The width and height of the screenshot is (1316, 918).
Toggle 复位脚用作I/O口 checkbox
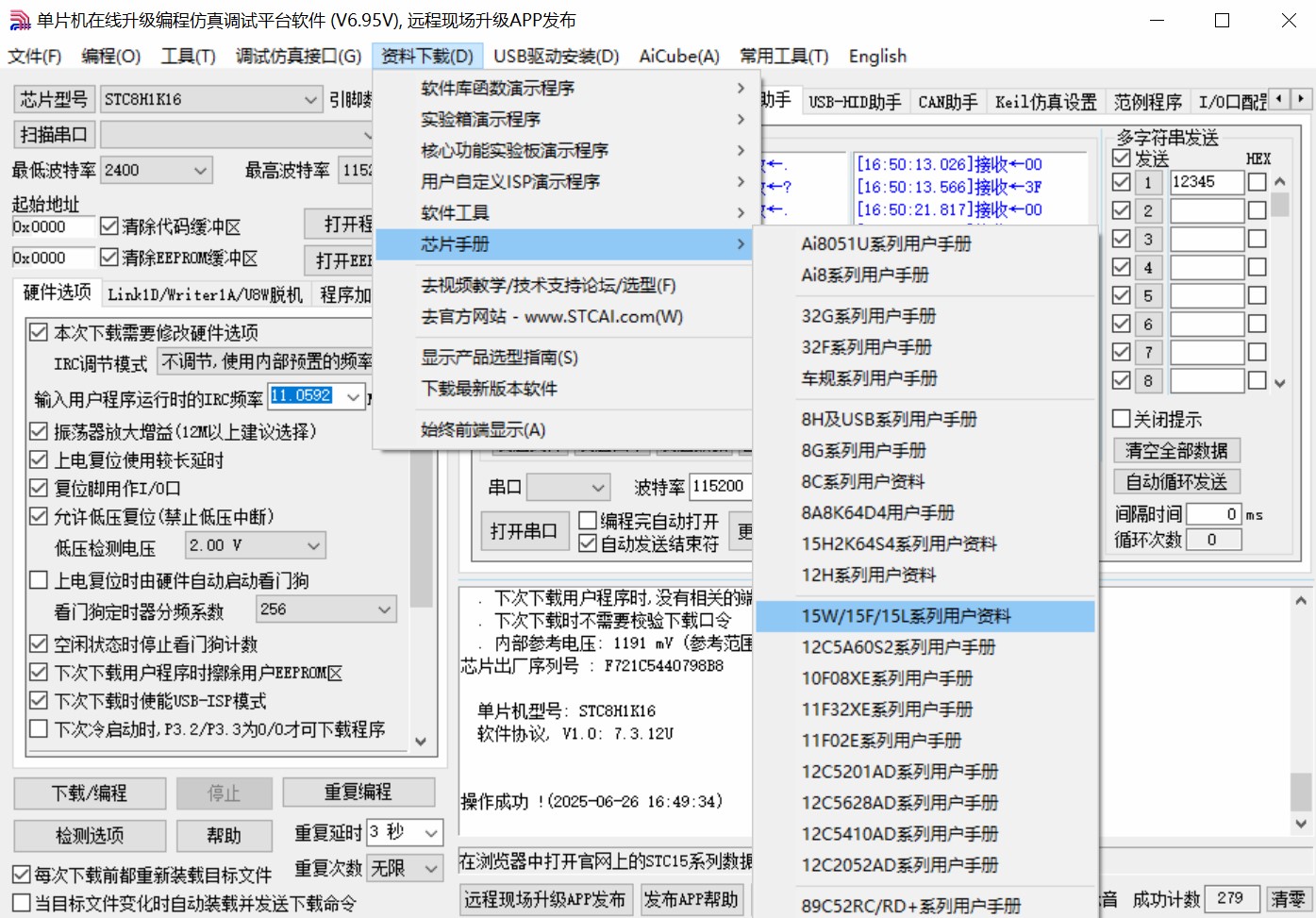click(39, 488)
